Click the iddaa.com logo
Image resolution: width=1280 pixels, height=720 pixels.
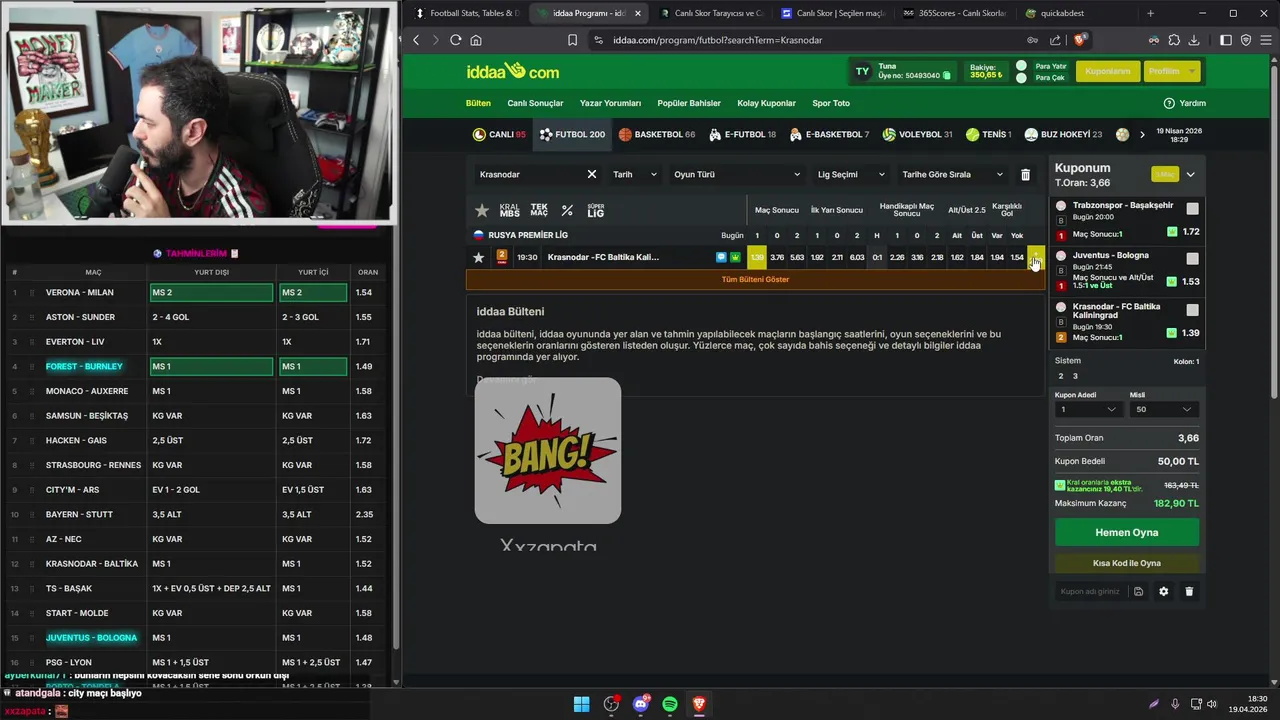tap(513, 72)
